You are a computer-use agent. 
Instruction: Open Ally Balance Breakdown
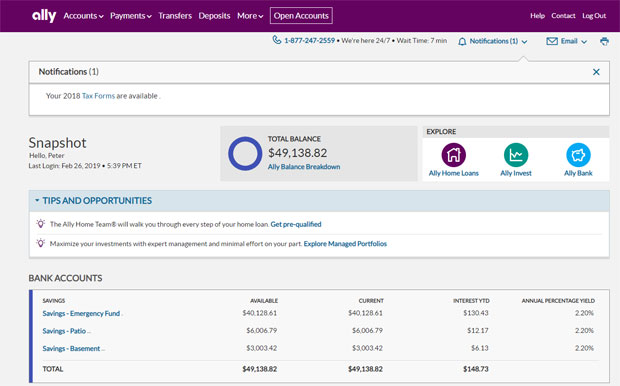[x=304, y=167]
